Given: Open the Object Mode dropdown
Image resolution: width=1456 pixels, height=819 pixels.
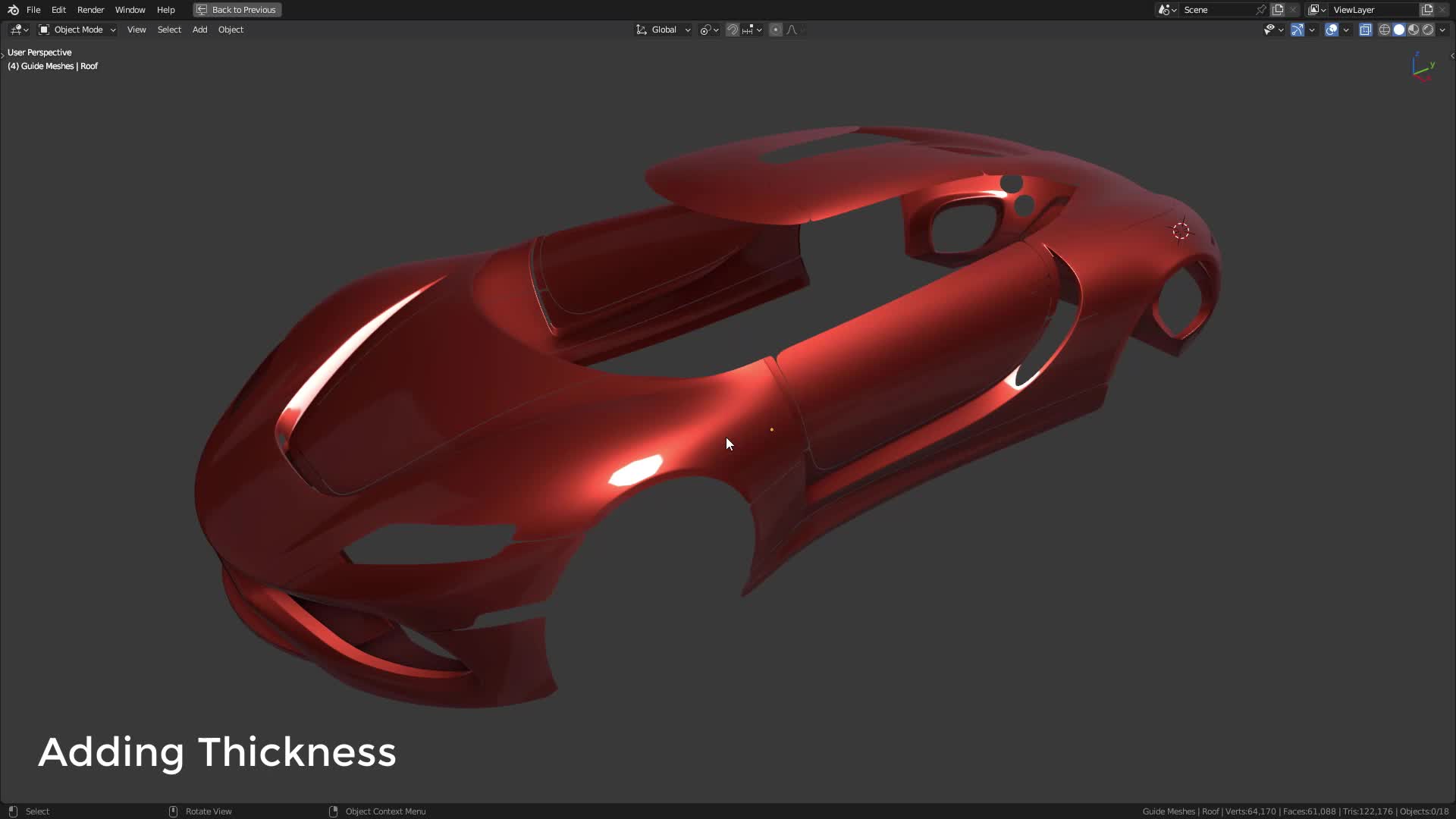Looking at the screenshot, I should tap(77, 30).
